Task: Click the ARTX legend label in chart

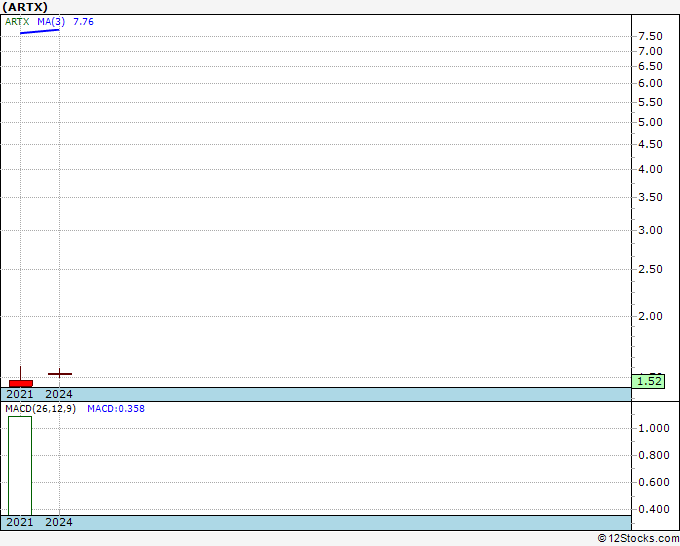Action: pyautogui.click(x=17, y=22)
